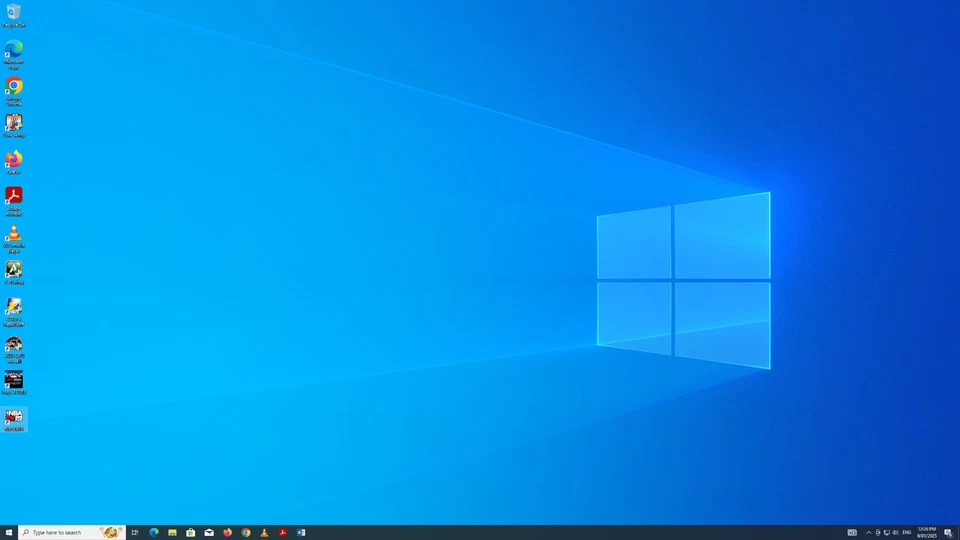Open the volume control in system tray
Viewport: 960px width, 540px height.
click(895, 533)
